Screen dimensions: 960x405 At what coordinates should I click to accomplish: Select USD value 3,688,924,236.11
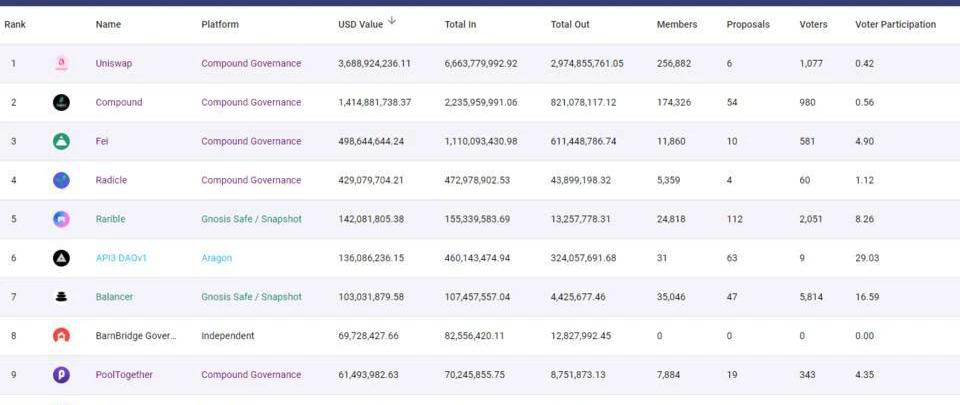(x=375, y=64)
